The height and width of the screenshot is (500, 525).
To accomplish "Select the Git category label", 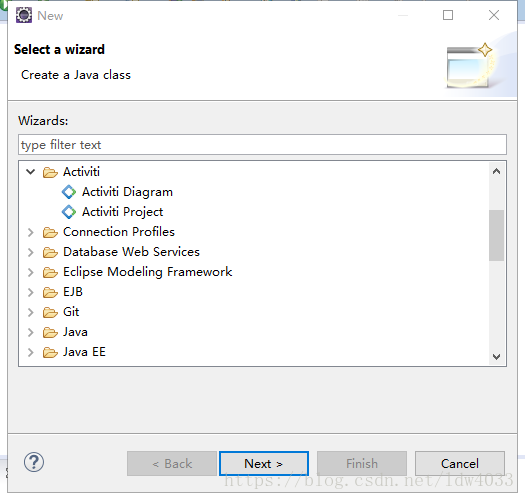I will [x=71, y=312].
